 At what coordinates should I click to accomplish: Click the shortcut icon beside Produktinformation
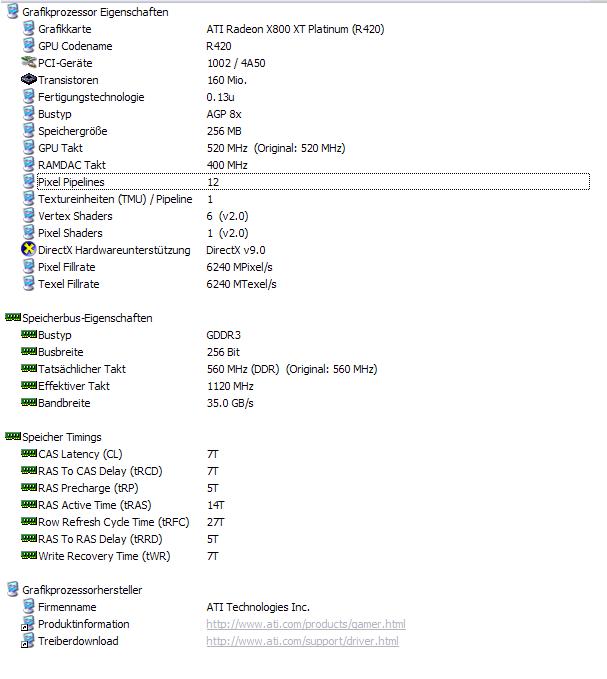pos(28,624)
